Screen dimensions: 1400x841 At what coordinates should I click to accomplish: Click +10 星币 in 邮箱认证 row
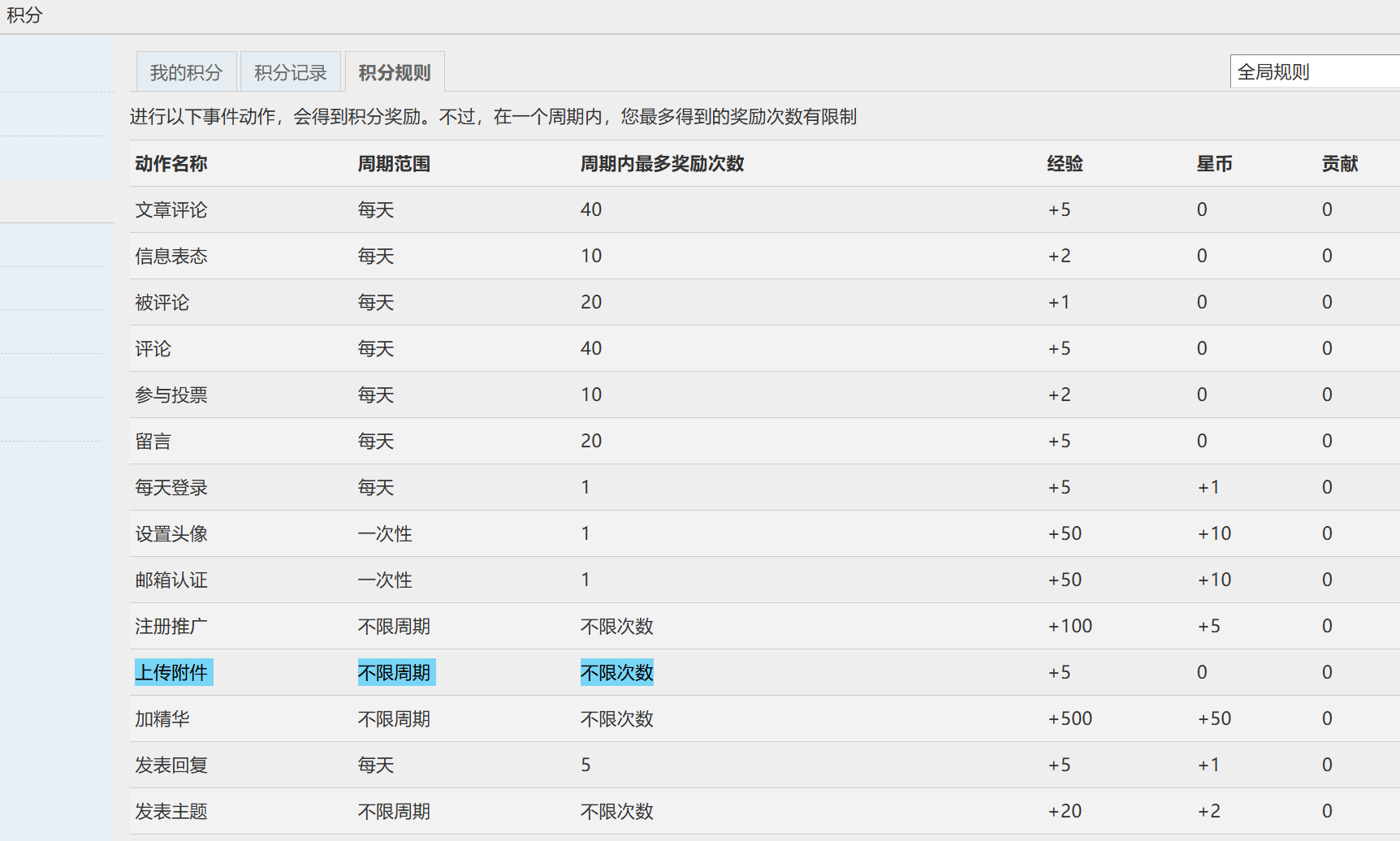pos(1215,580)
